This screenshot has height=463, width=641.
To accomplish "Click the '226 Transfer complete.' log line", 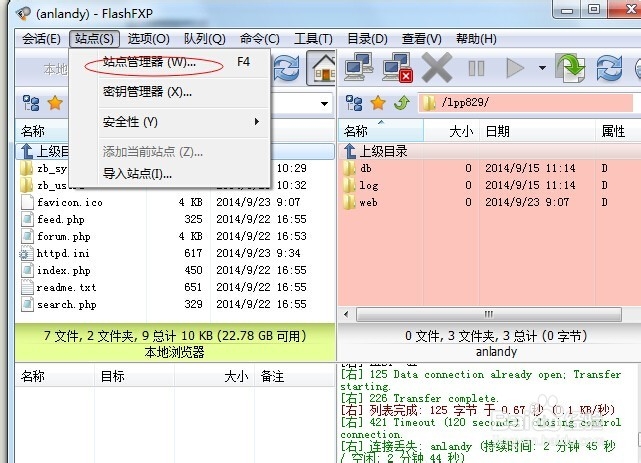I will (x=420, y=398).
